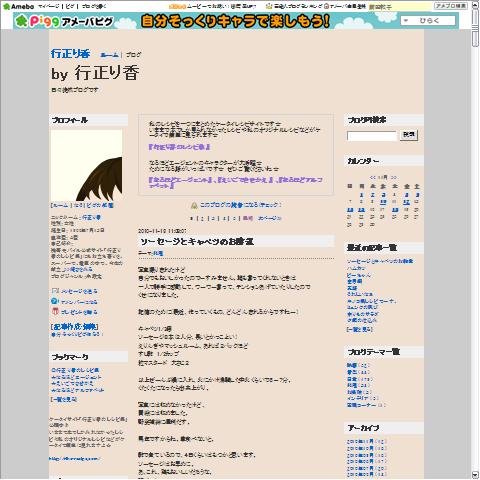Expand the ひらく dropdown on the banner
This screenshot has height=480, width=480.
coord(428,21)
